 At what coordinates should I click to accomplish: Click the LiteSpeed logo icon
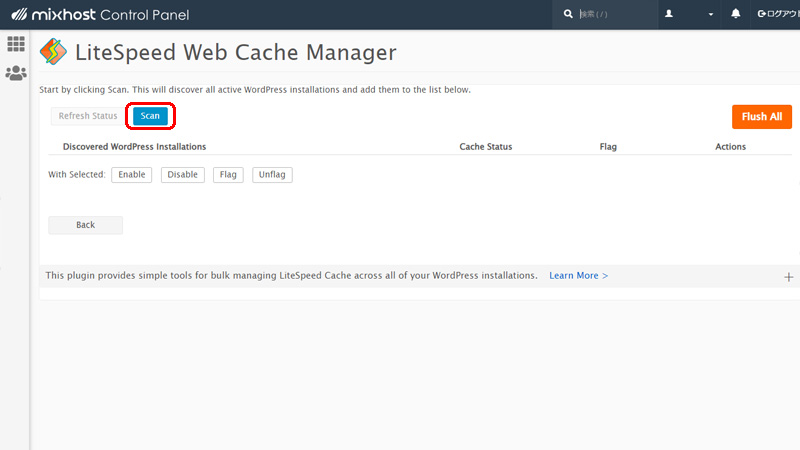tap(53, 52)
